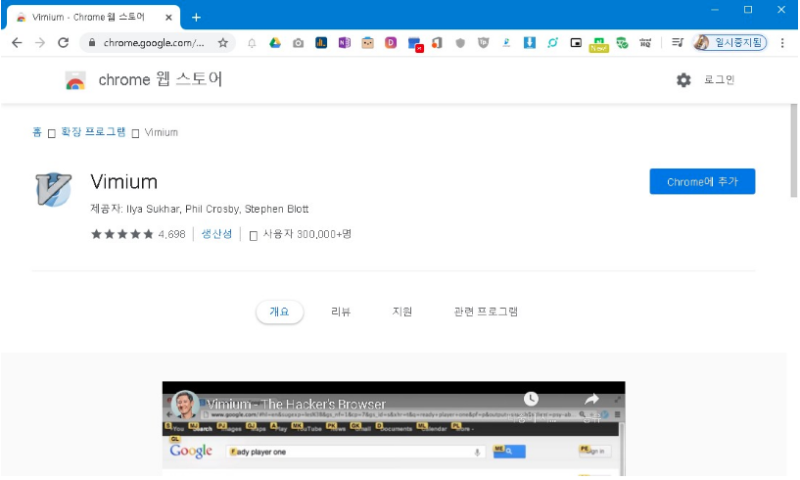
Task: Switch to the 리뷰 tab
Action: [341, 312]
